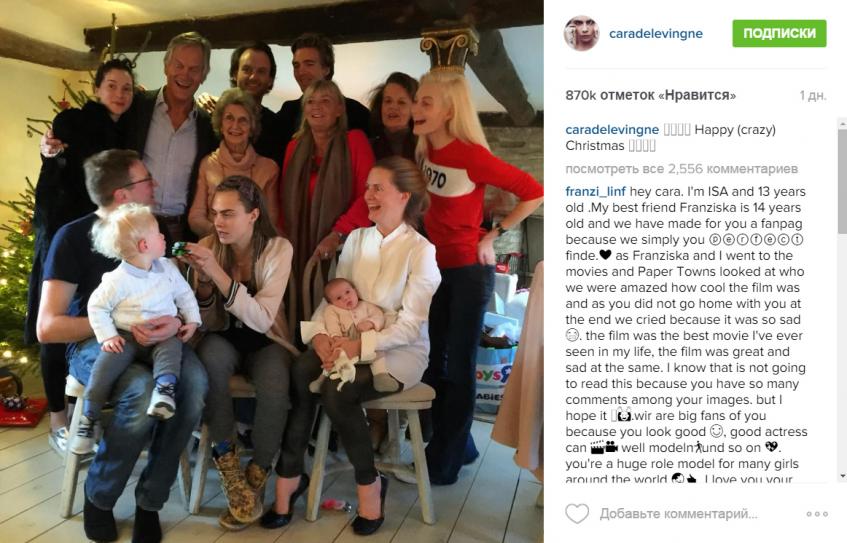
Task: Toggle the green Подписки follow button
Action: (x=779, y=33)
